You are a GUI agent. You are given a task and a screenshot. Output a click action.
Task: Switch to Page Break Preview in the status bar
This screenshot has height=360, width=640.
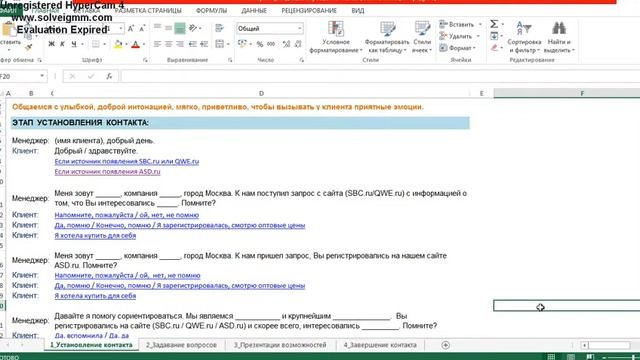pos(590,357)
